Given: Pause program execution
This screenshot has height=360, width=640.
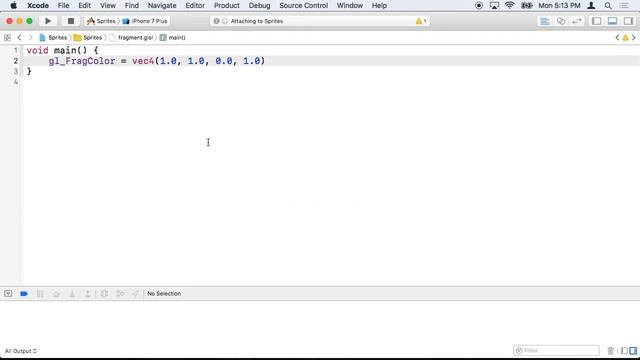Looking at the screenshot, I should tap(40, 293).
